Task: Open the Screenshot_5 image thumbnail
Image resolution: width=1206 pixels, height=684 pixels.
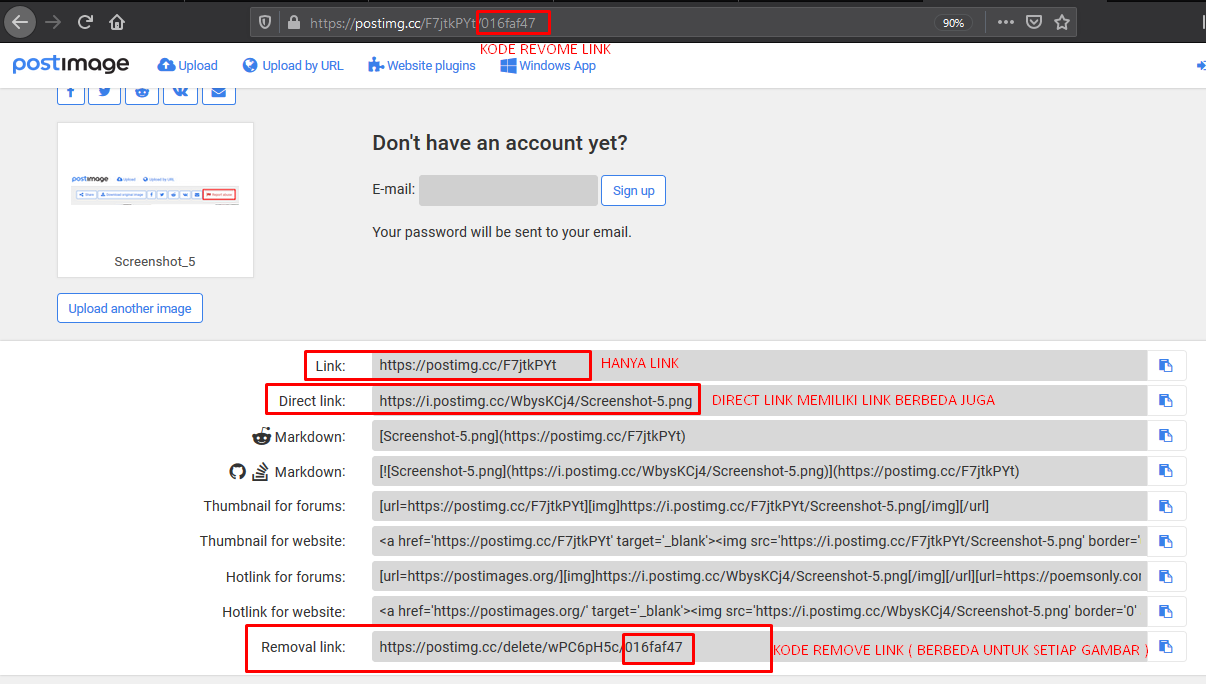Action: coord(155,192)
